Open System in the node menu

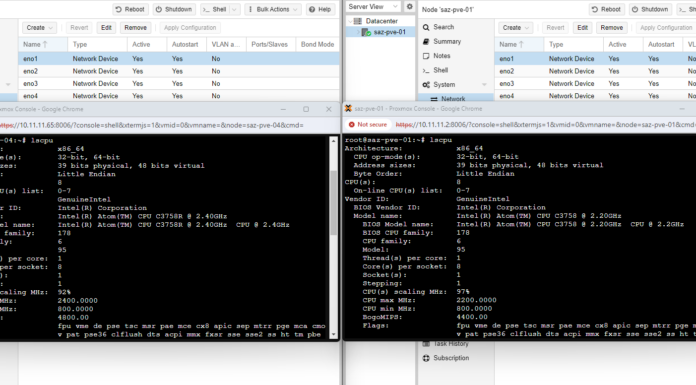444,84
